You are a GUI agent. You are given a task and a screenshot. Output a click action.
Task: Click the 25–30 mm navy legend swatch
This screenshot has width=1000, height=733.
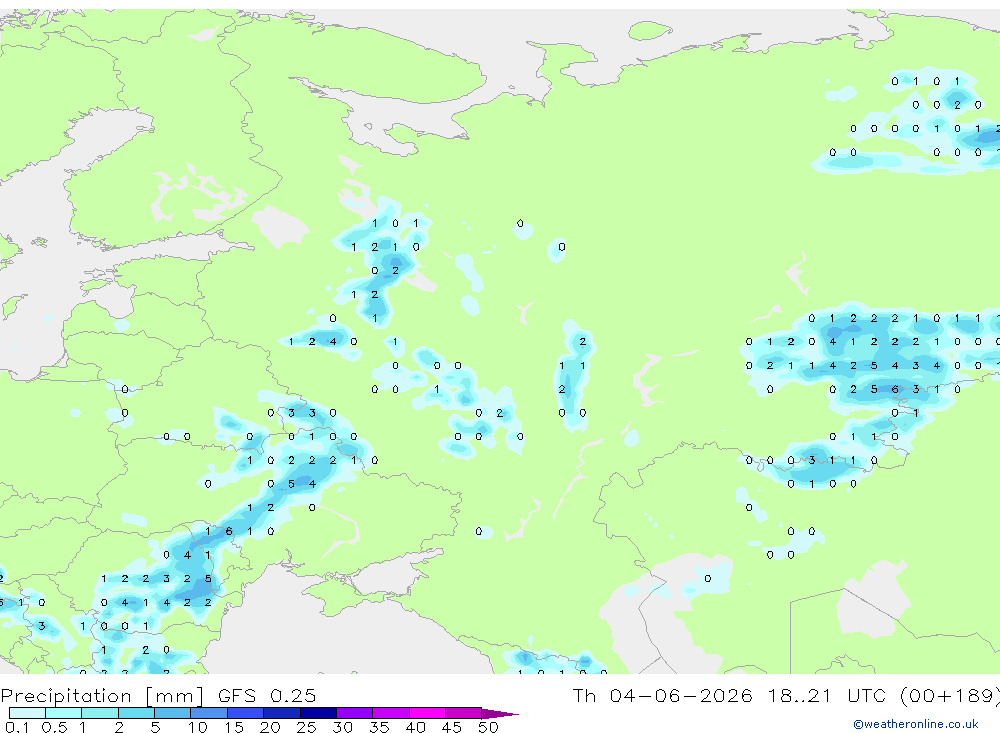pos(318,713)
